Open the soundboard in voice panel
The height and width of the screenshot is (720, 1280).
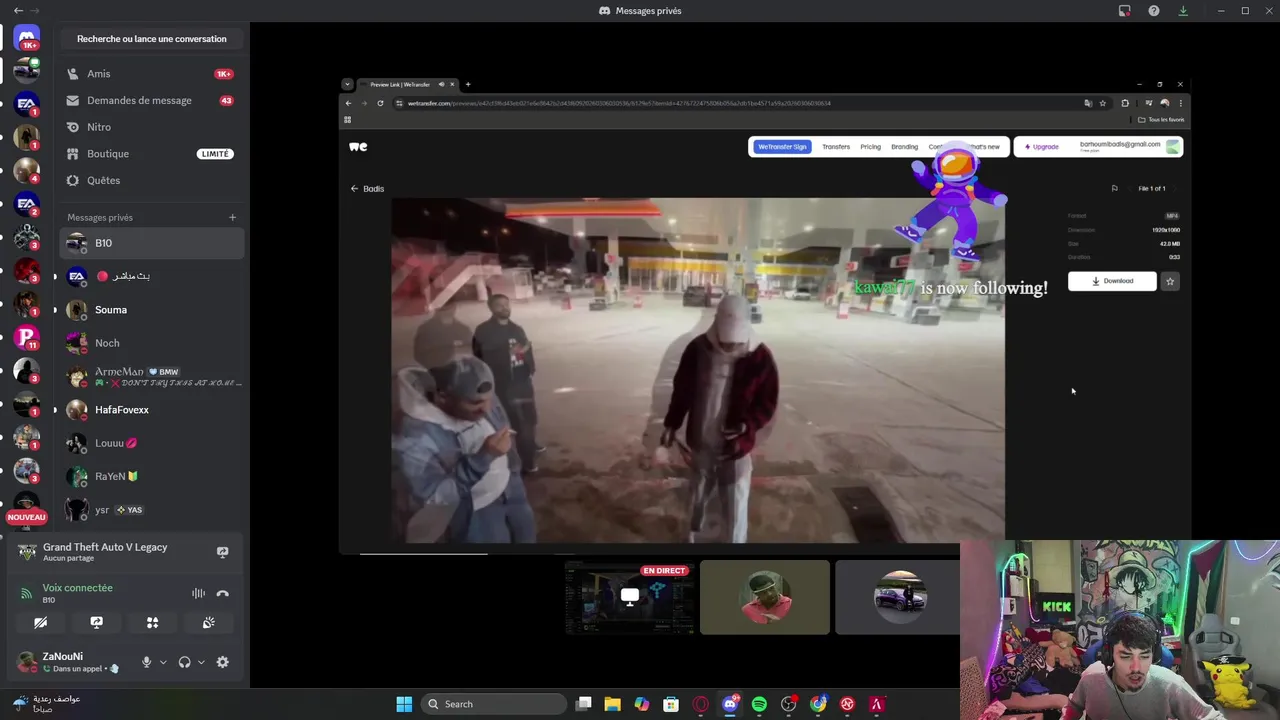point(208,622)
